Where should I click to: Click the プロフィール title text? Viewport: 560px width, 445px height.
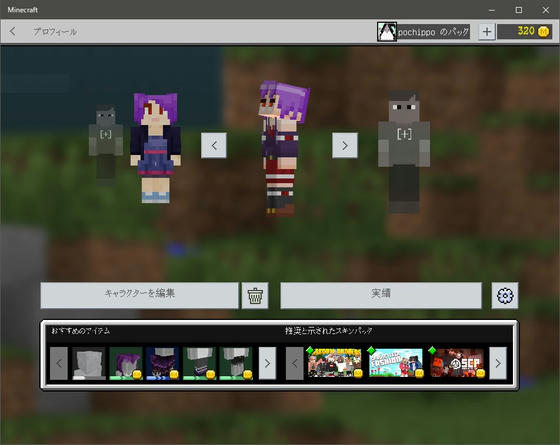click(x=55, y=31)
